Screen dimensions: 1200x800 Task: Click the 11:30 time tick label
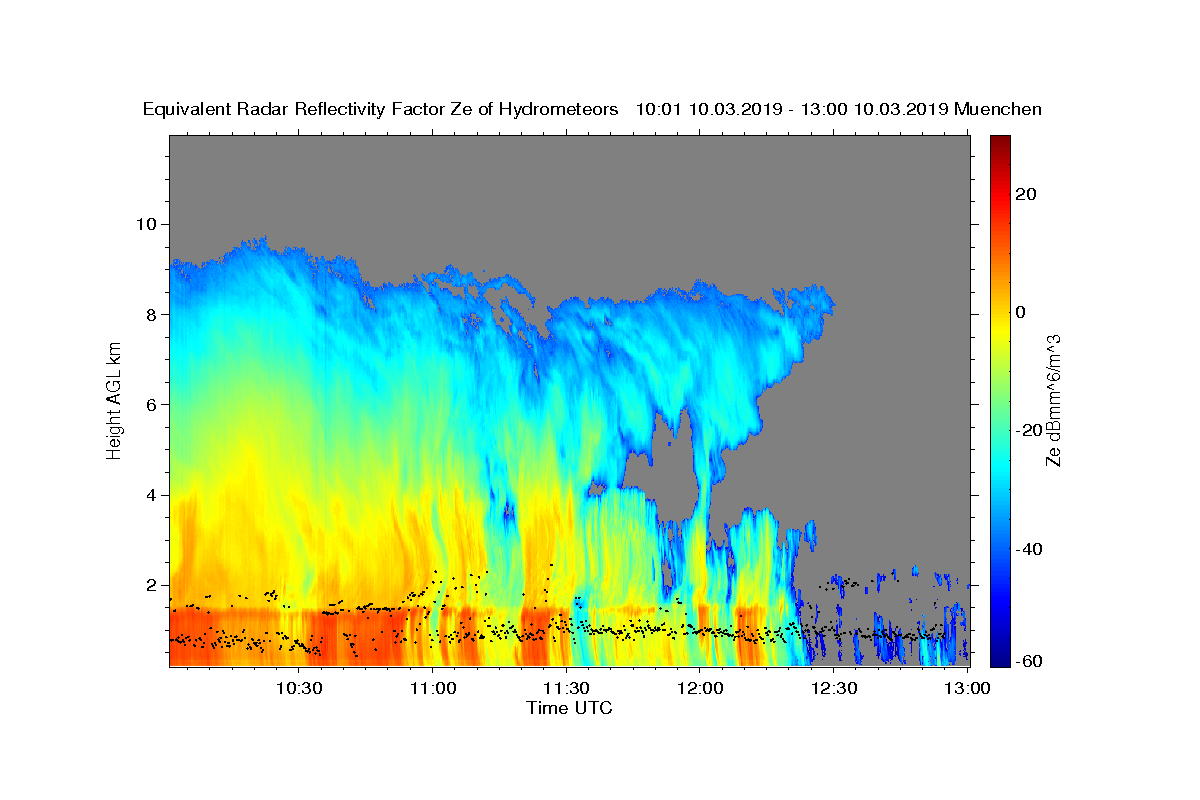point(566,688)
